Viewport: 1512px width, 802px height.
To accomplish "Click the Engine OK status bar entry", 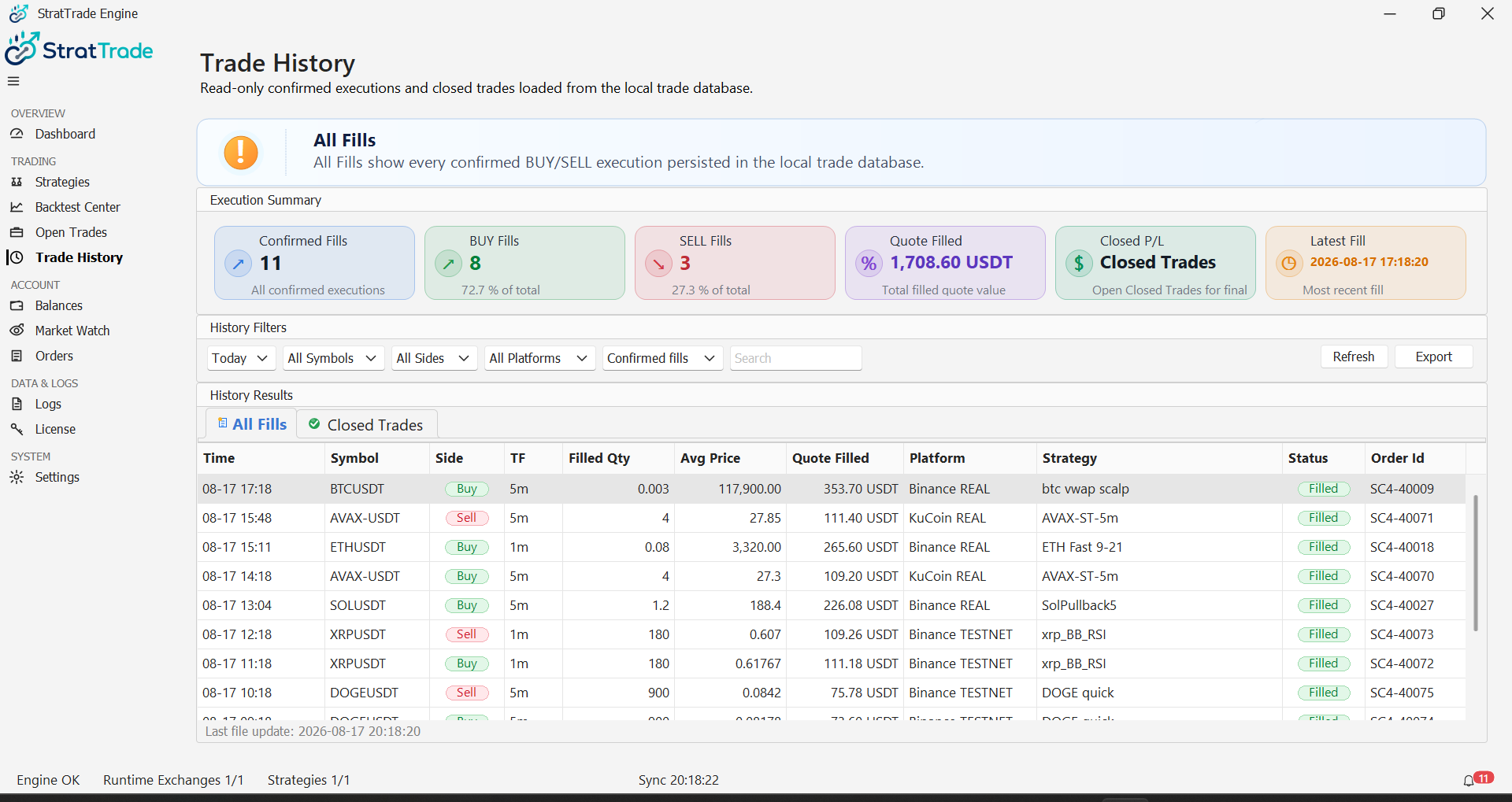I will point(48,780).
